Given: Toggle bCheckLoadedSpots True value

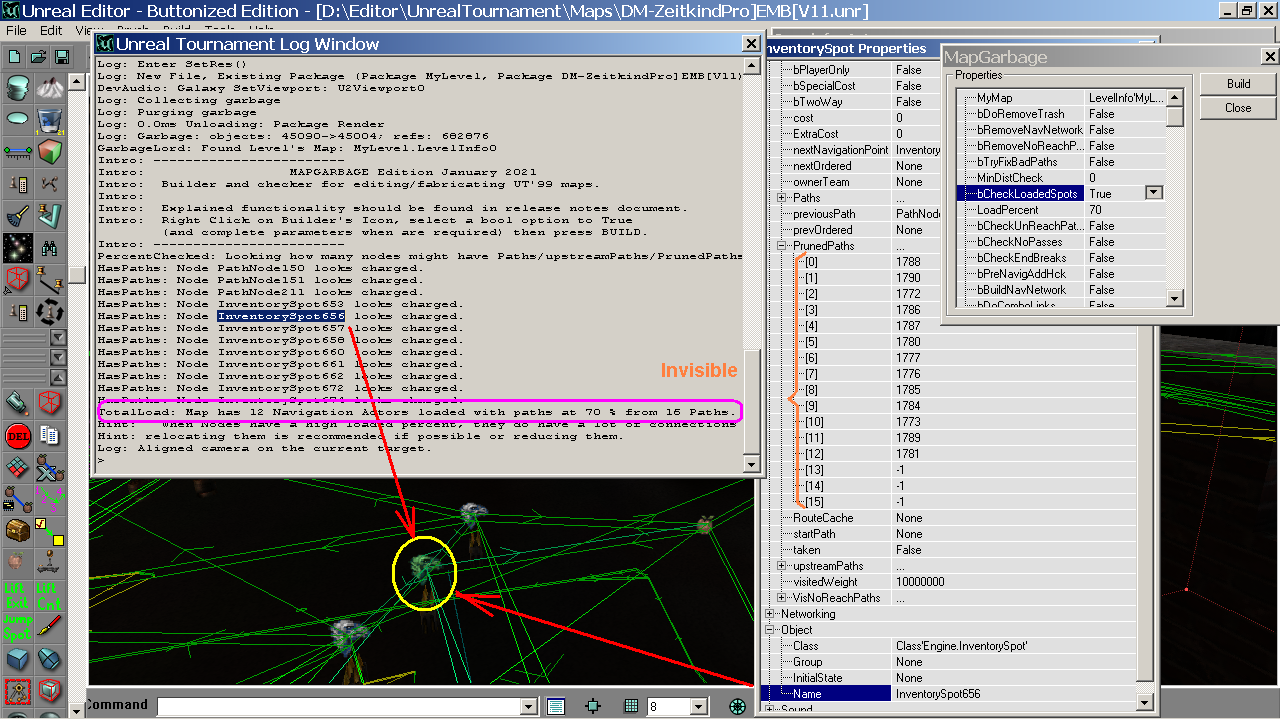Looking at the screenshot, I should point(1114,194).
